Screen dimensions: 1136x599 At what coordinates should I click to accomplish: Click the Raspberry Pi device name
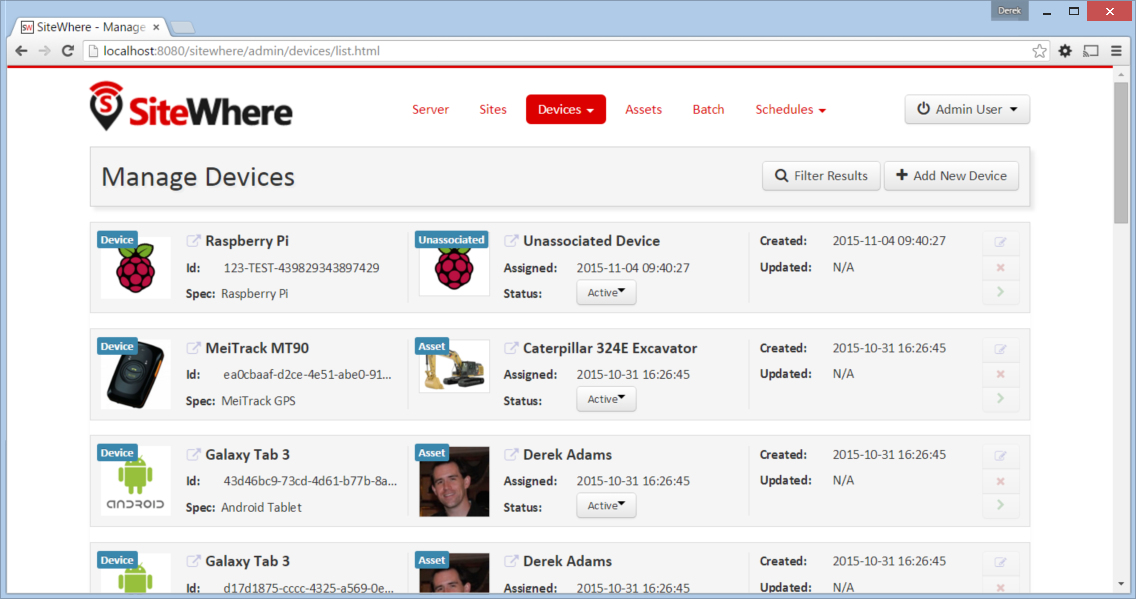[x=247, y=241]
